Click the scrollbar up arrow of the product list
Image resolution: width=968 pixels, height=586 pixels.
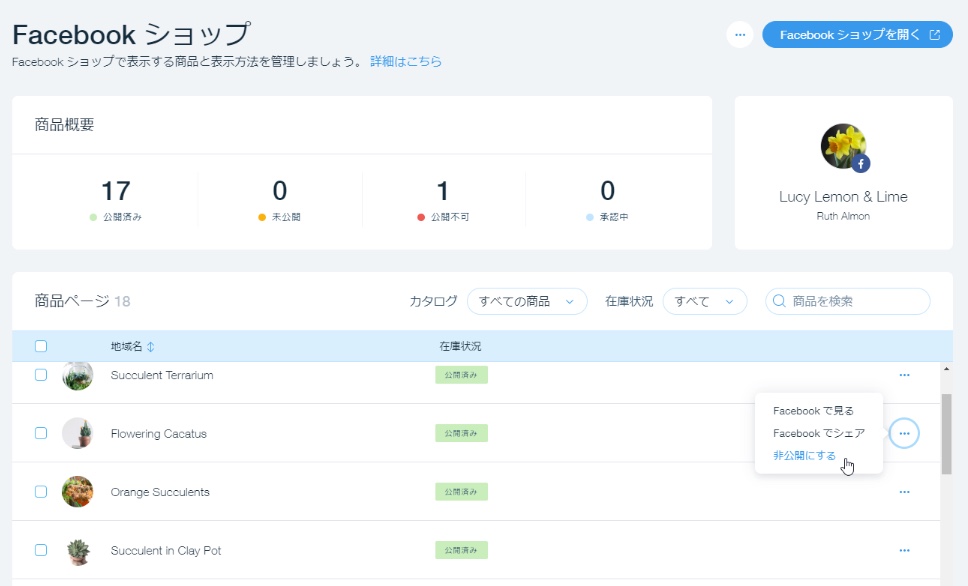click(946, 369)
